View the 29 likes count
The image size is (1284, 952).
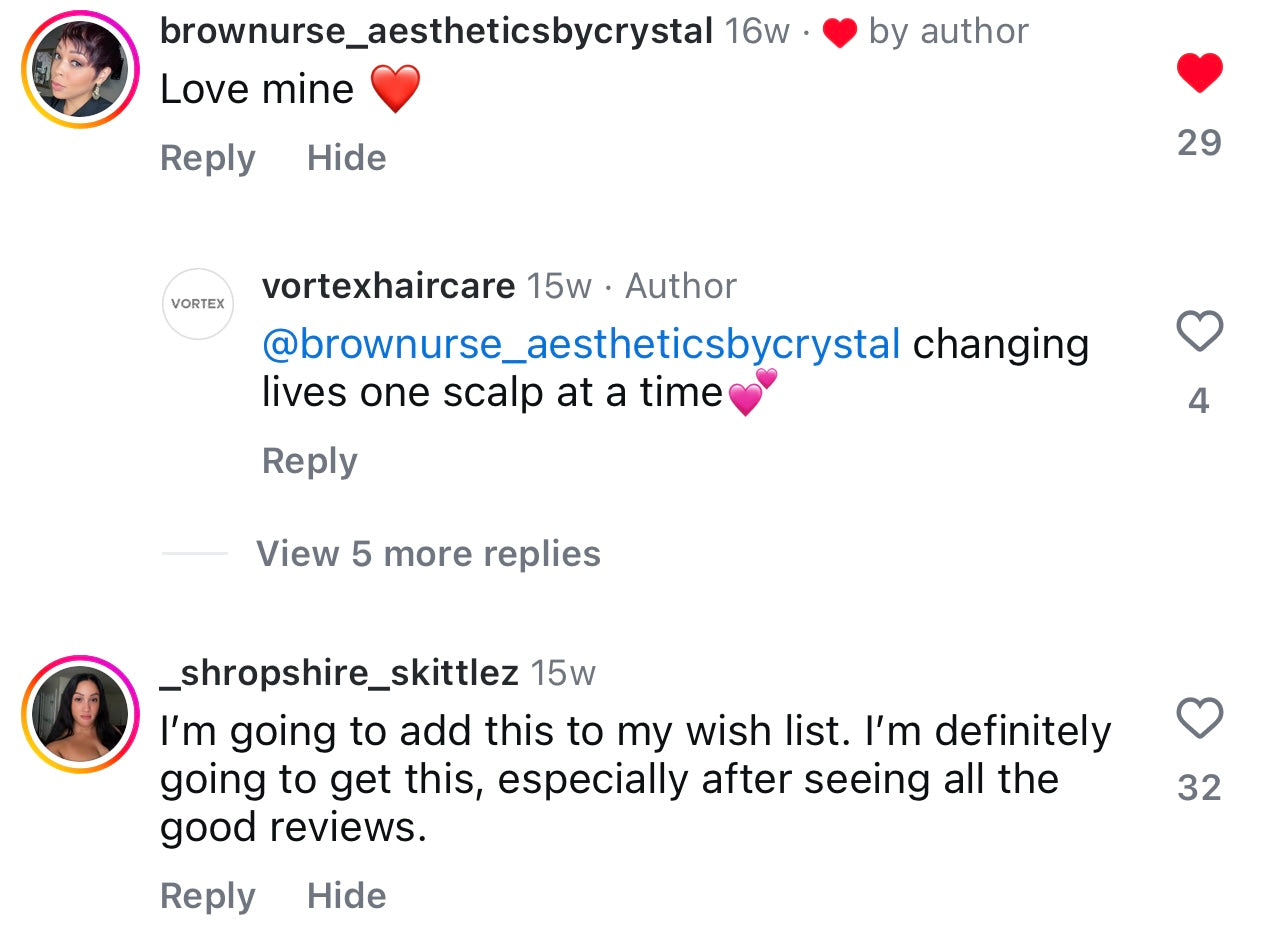pyautogui.click(x=1199, y=143)
